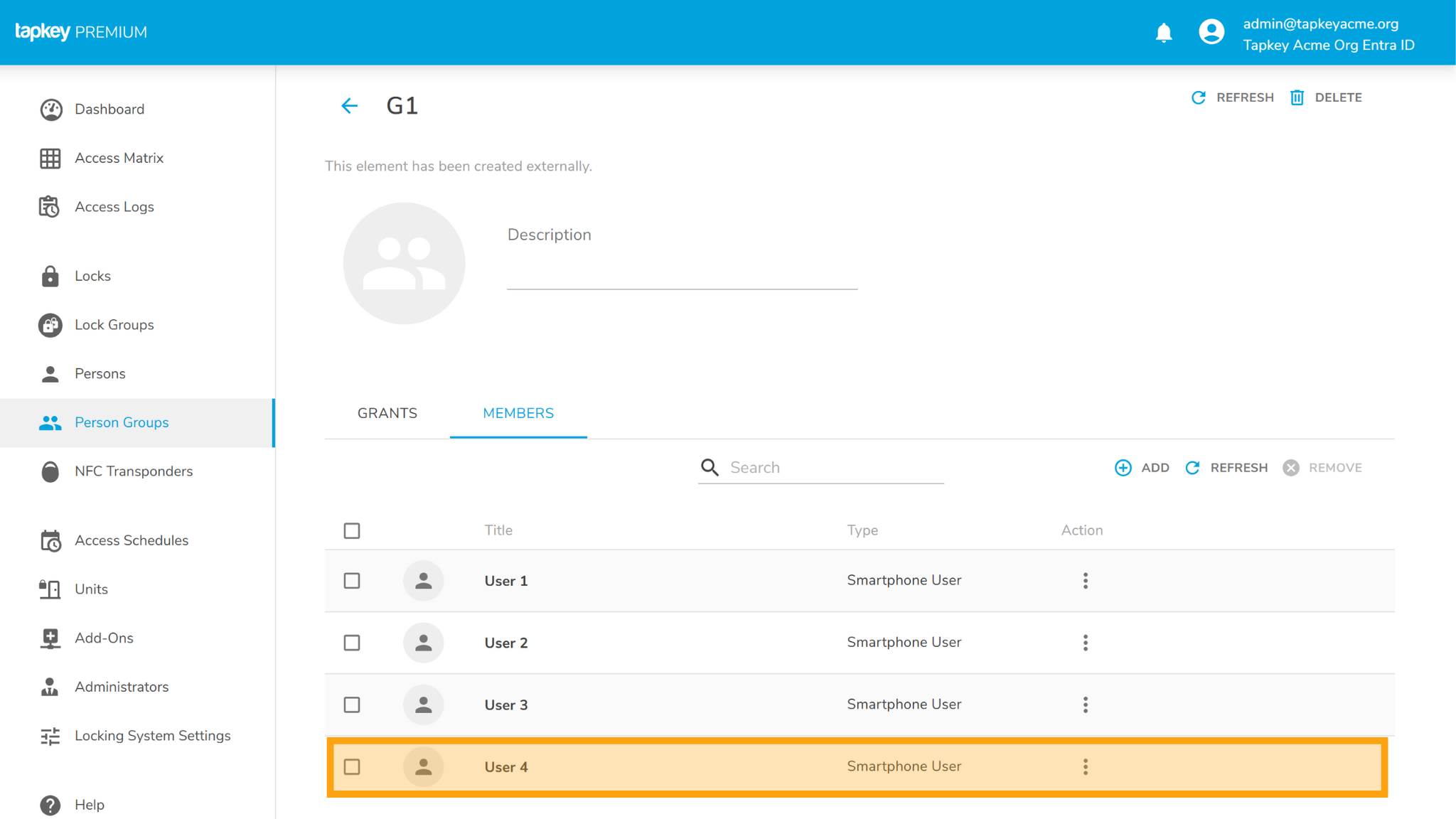Select the MEMBERS tab
The image size is (1456, 819).
(x=518, y=414)
